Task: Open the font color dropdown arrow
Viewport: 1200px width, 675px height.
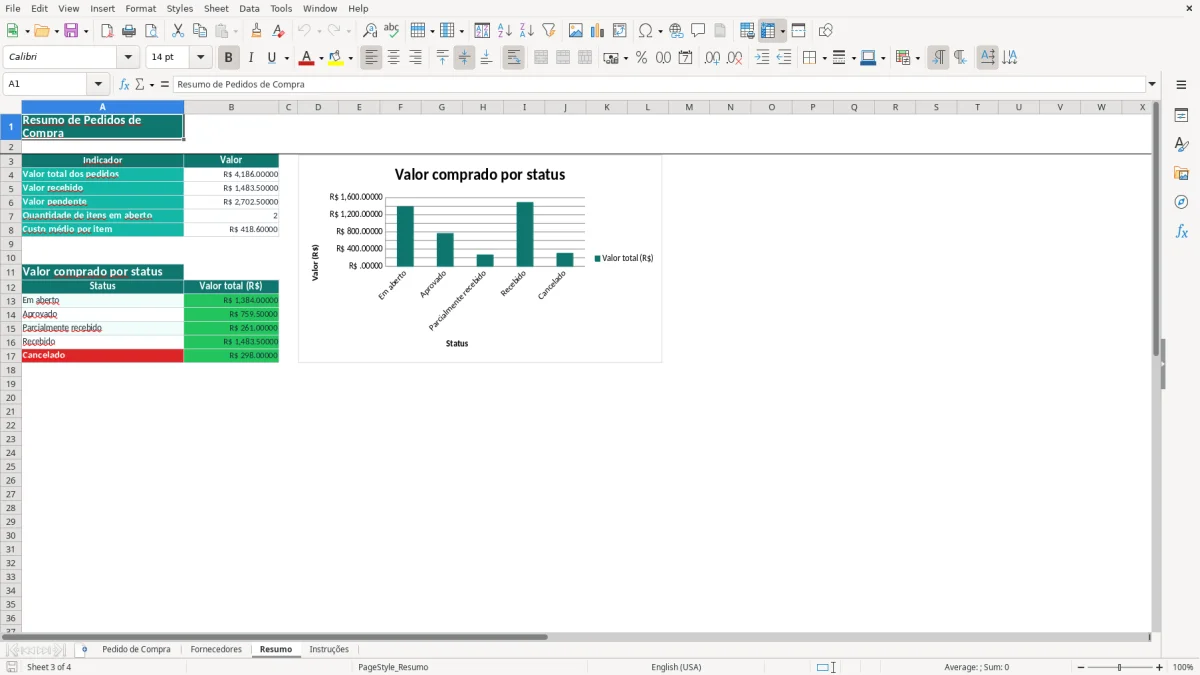Action: pos(321,58)
